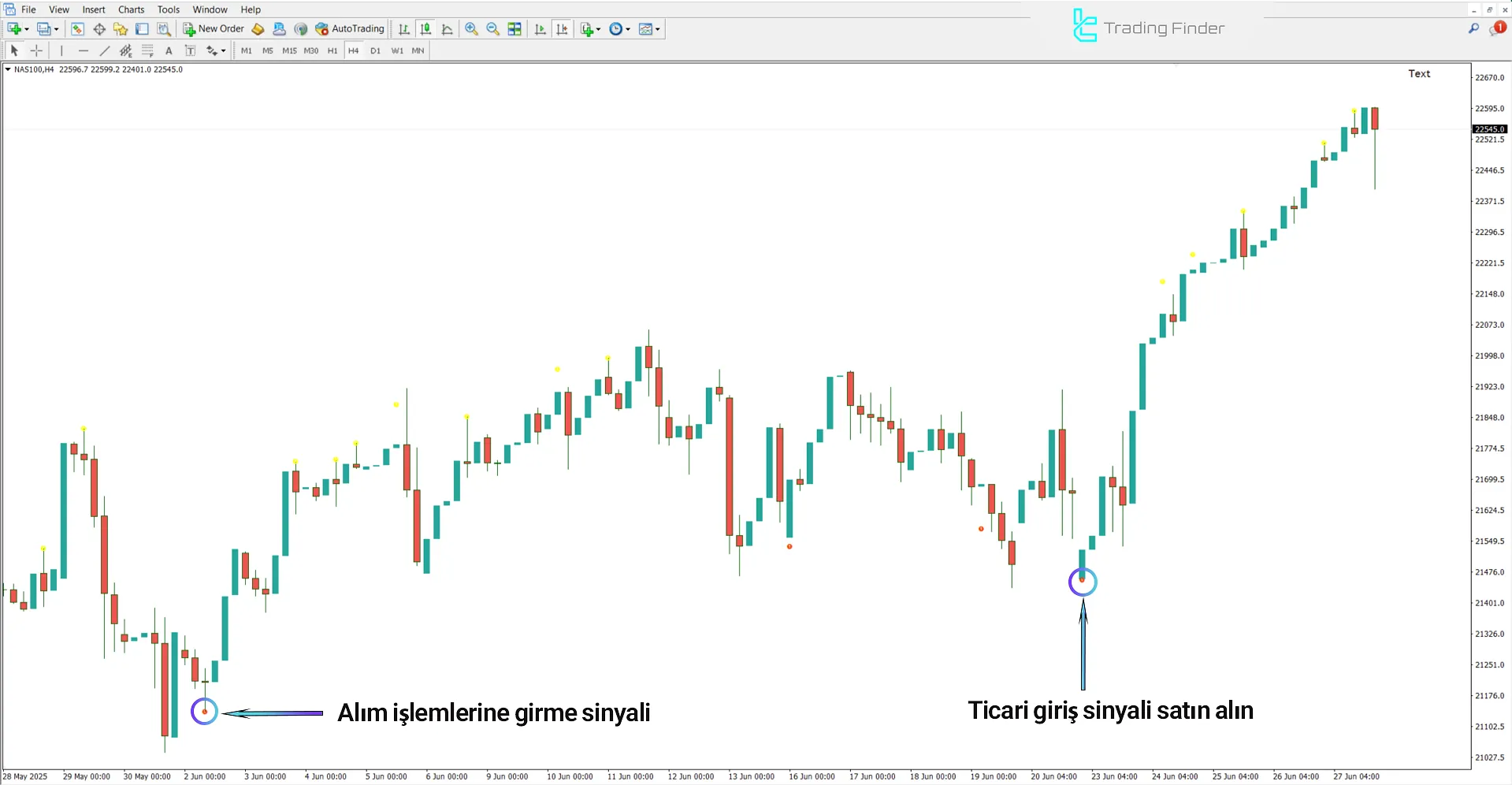Switch chart to candlestick mode
This screenshot has height=785, width=1512.
coord(425,29)
